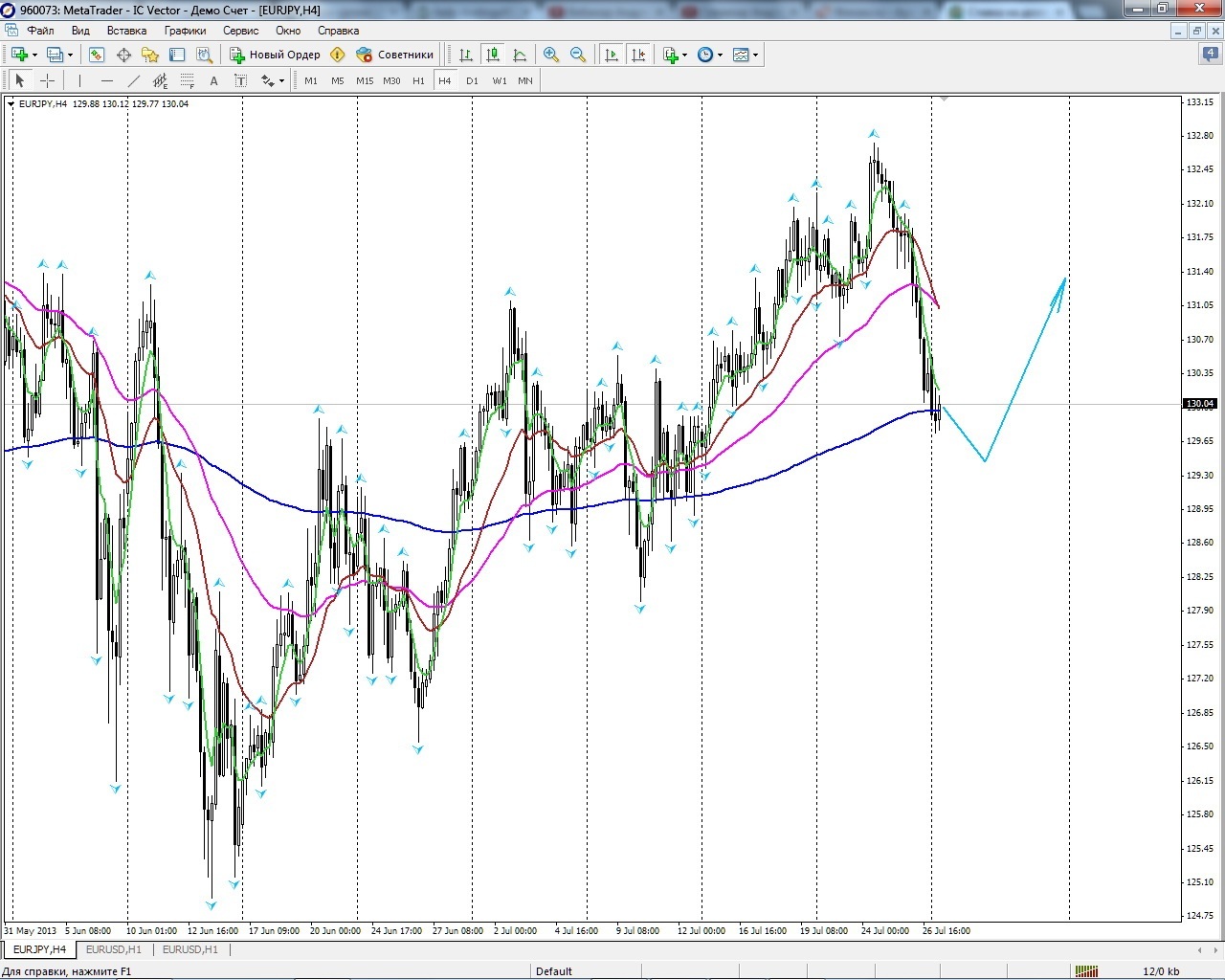
Task: Open the chart templates dropdown
Action: click(755, 56)
